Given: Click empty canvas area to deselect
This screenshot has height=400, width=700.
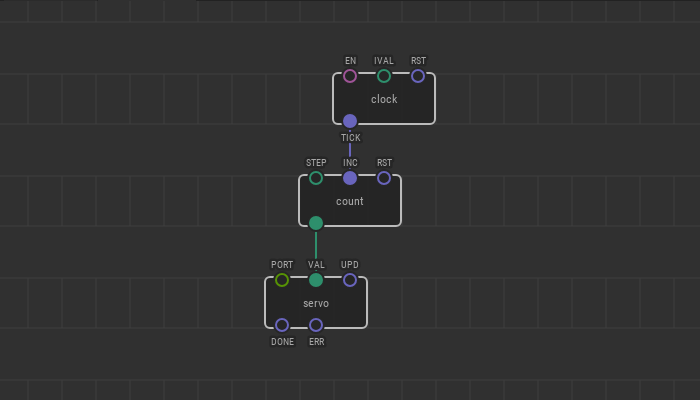Looking at the screenshot, I should [560, 250].
